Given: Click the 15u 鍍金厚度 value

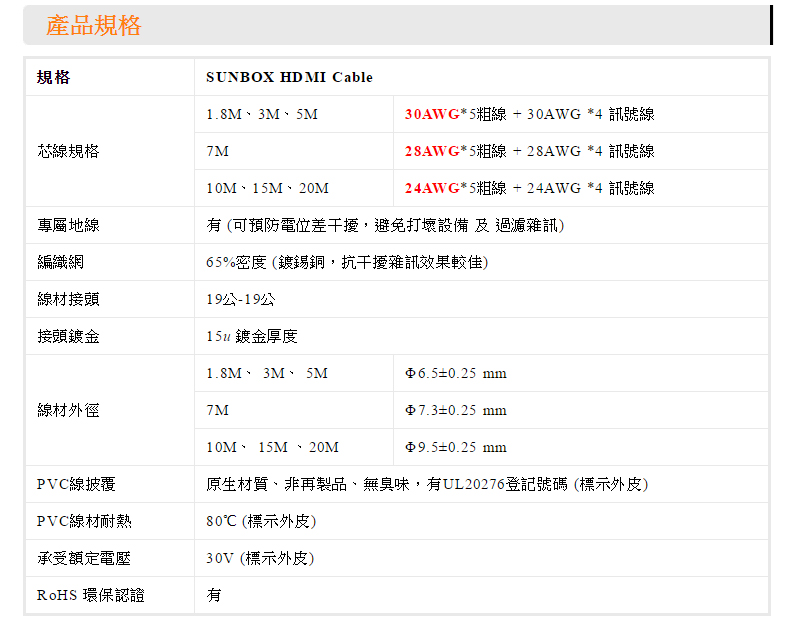Looking at the screenshot, I should (x=252, y=336).
